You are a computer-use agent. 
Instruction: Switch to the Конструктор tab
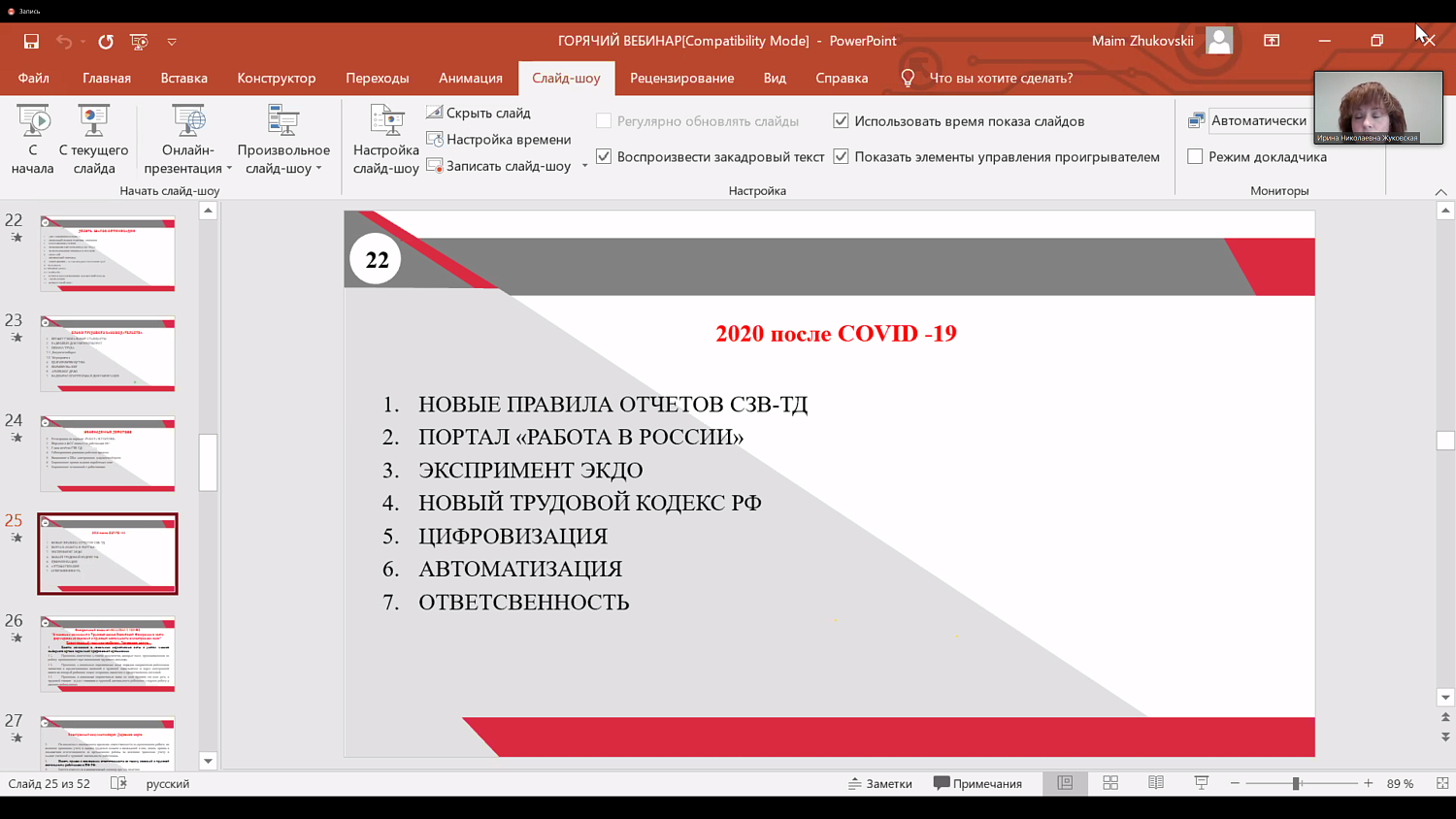click(277, 78)
